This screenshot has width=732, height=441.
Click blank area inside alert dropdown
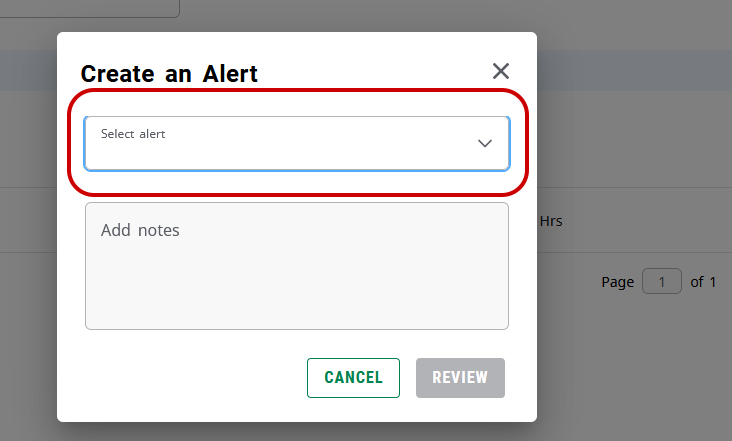point(300,155)
